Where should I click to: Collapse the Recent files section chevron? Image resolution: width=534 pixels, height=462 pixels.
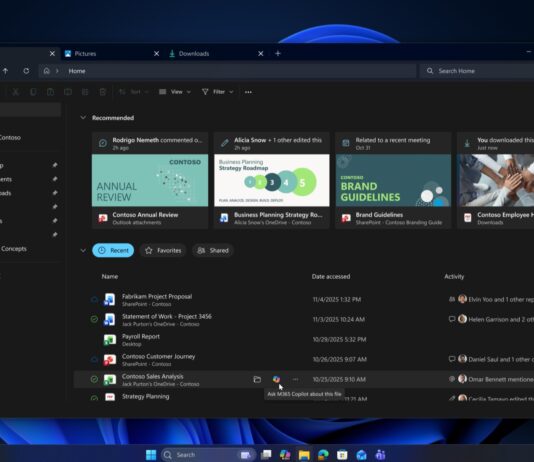(x=83, y=251)
